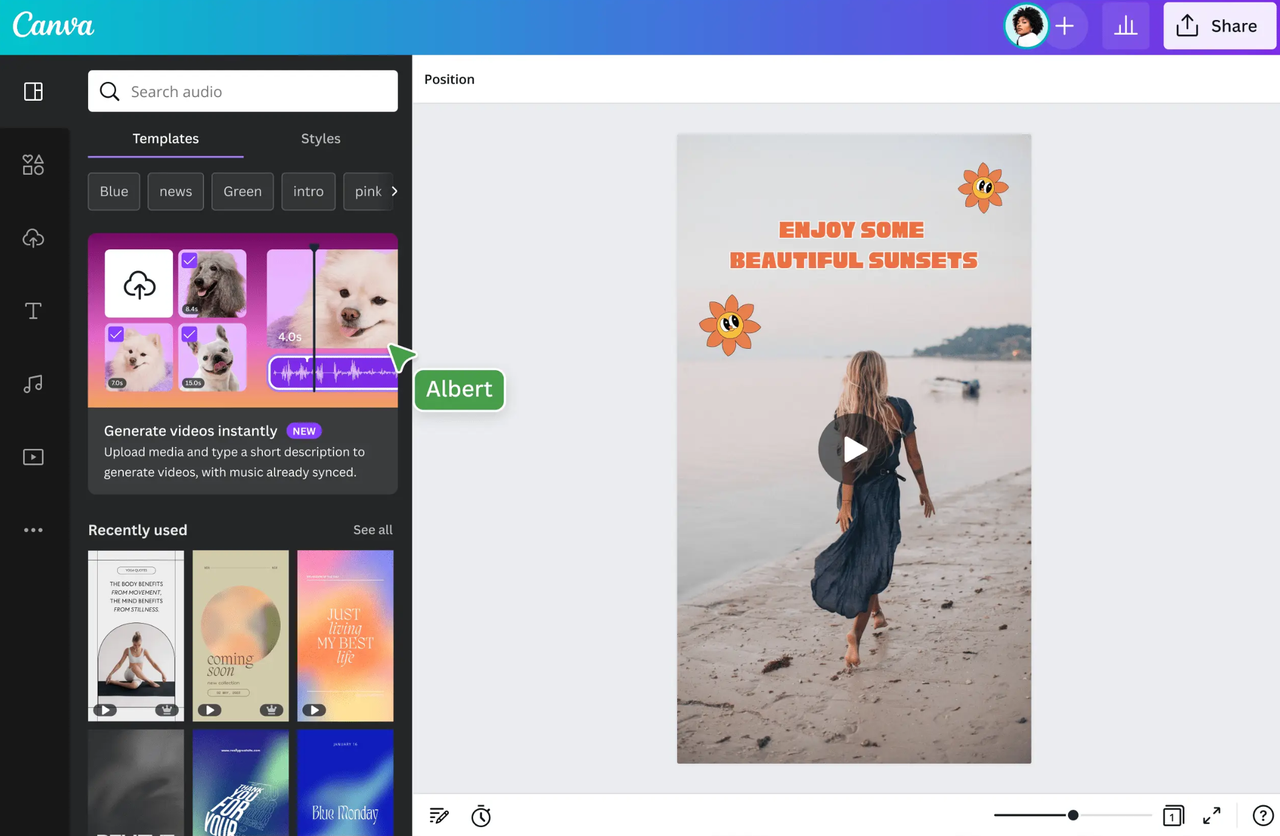Open the Videos sidebar icon

pyautogui.click(x=33, y=457)
